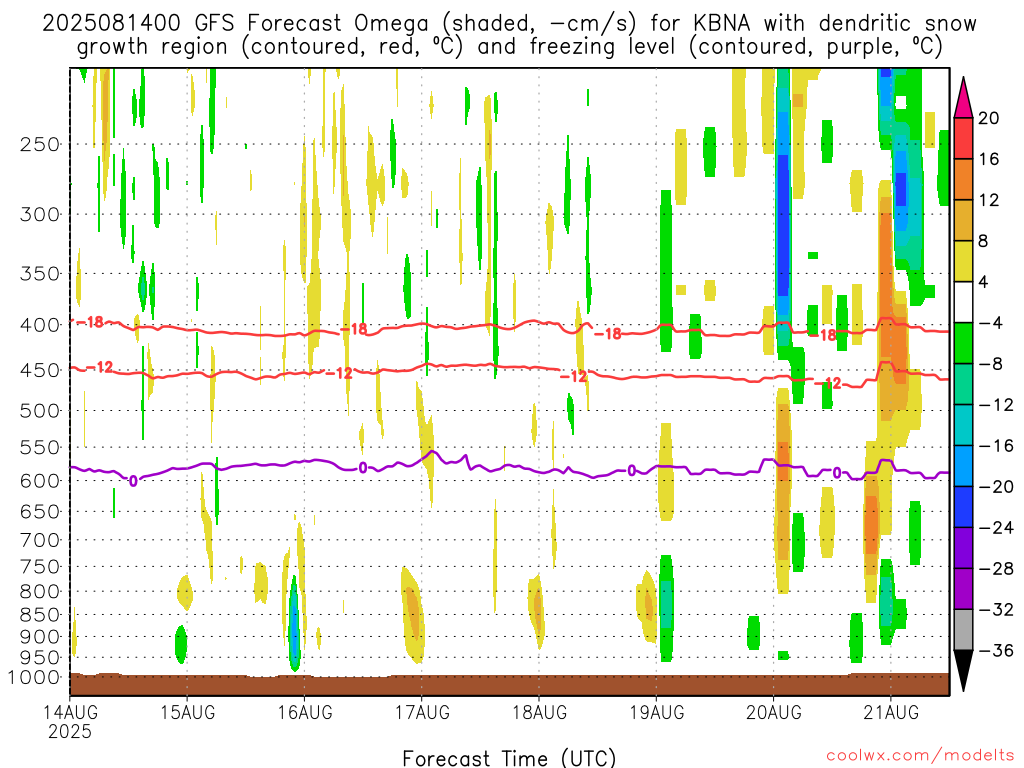
Task: Click the colorbar value label -20
Action: click(996, 487)
